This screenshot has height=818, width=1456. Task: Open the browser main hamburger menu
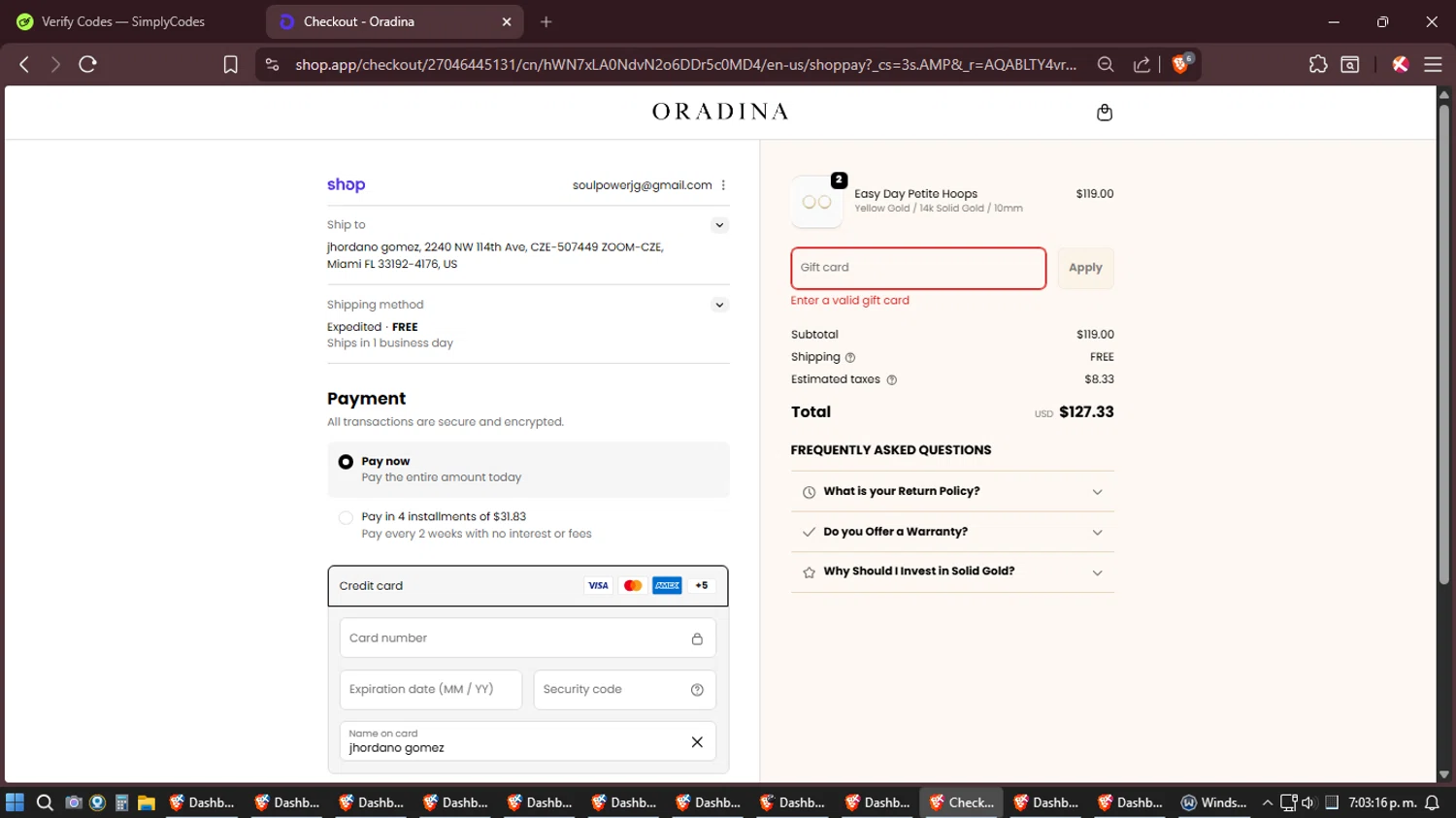click(1433, 64)
